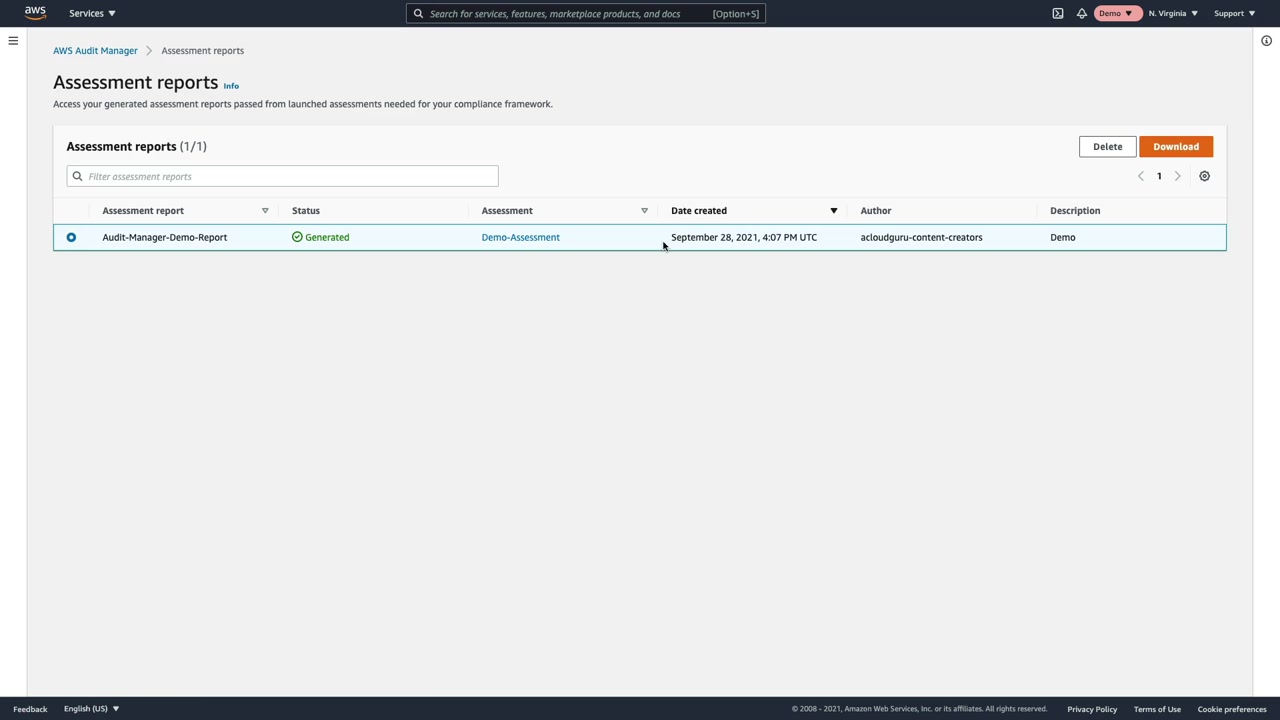Open the left navigation hamburger menu
Screen dimensions: 1280x720
(x=13, y=41)
